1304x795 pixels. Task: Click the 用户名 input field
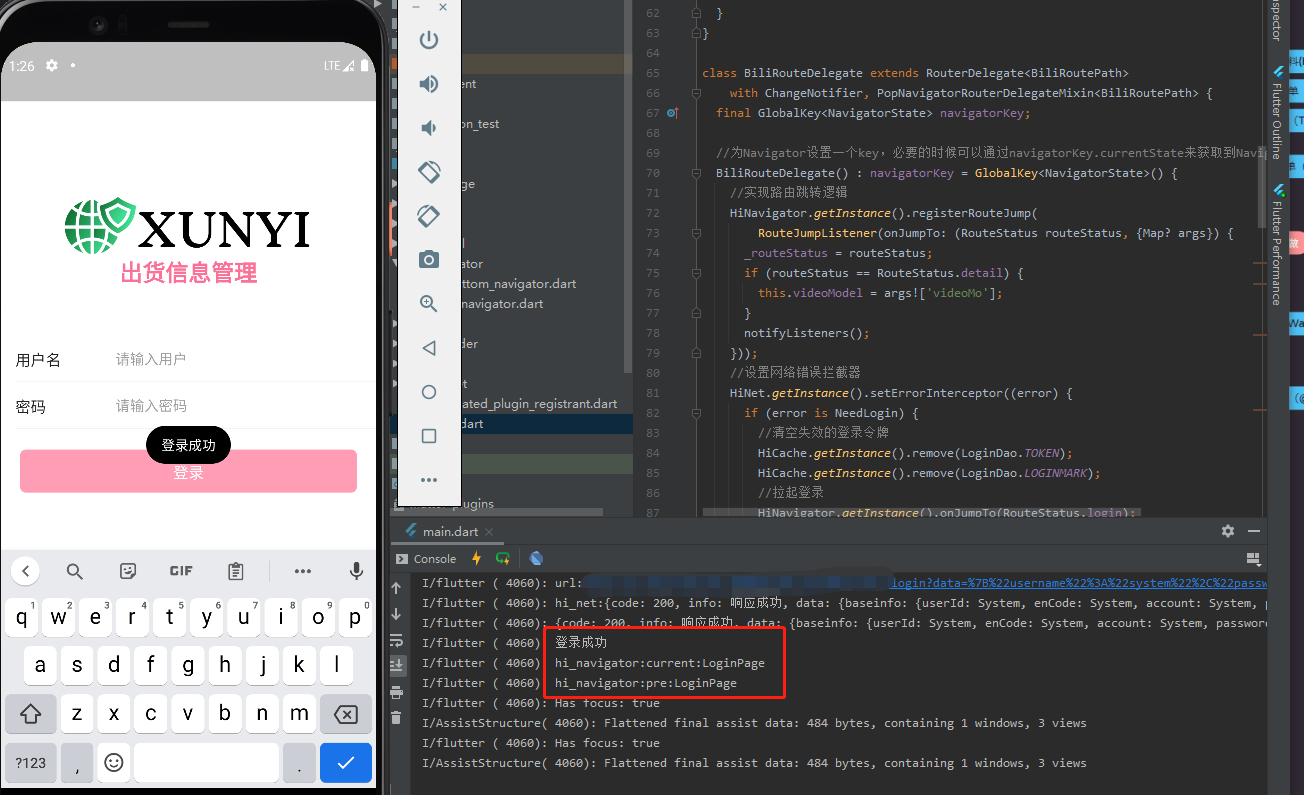(240, 359)
